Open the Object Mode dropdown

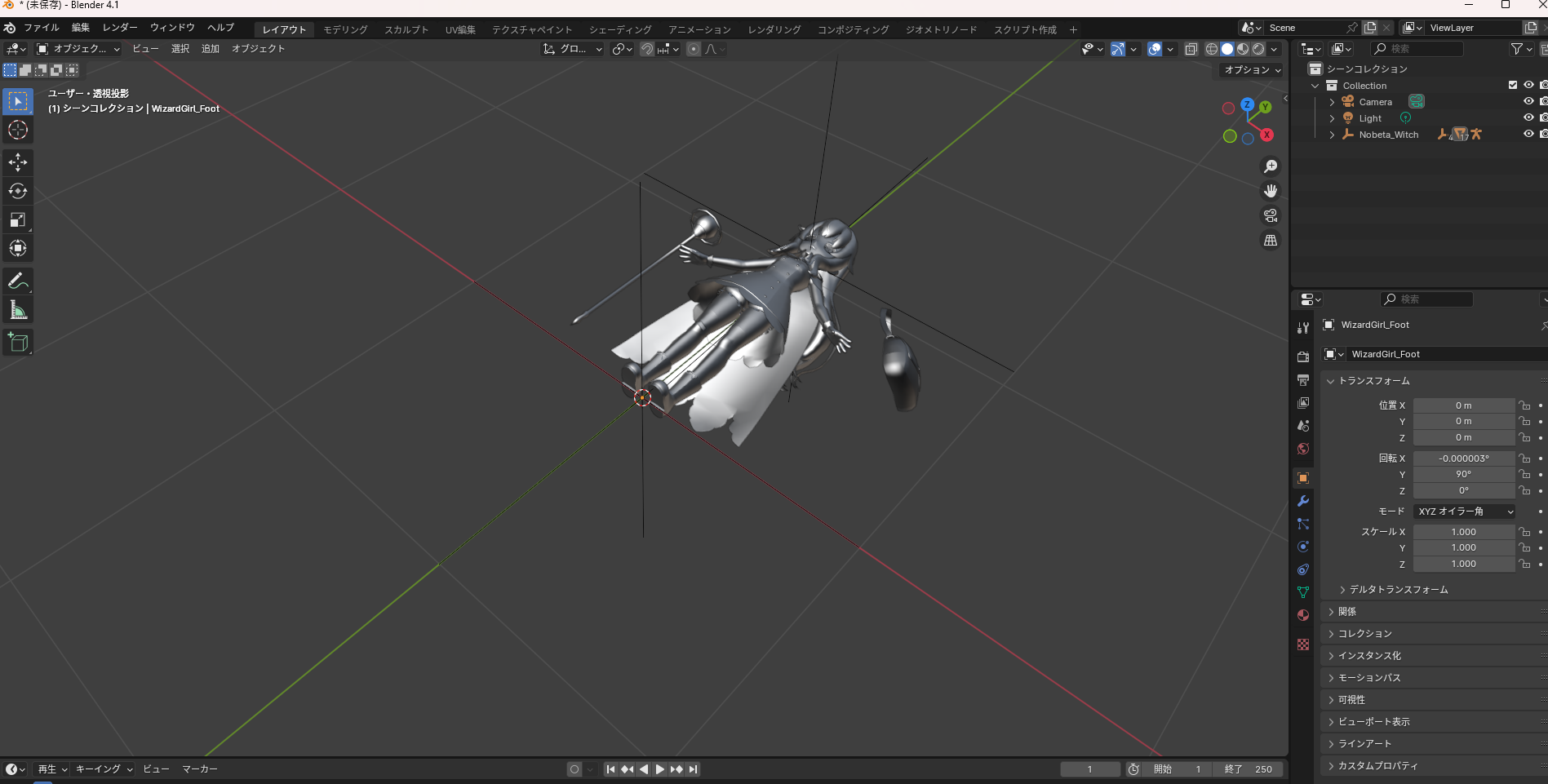pos(78,49)
